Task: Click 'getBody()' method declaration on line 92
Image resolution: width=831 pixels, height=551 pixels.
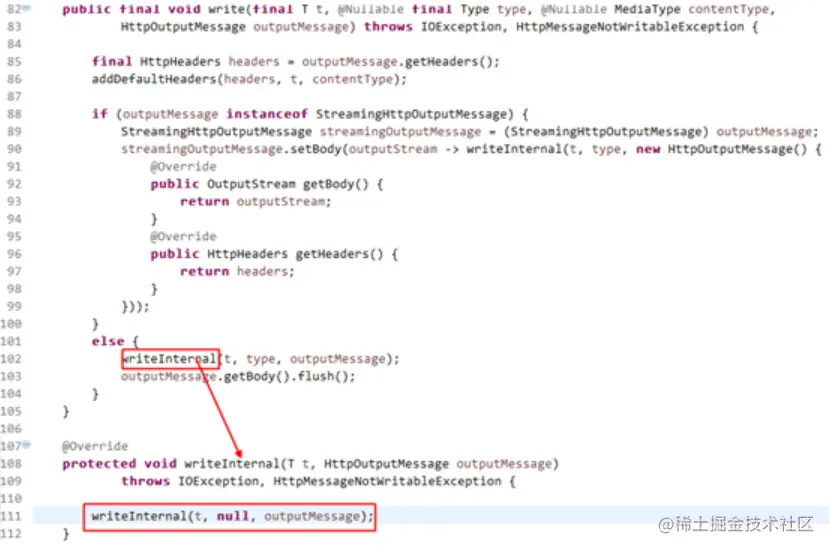Action: click(x=335, y=184)
